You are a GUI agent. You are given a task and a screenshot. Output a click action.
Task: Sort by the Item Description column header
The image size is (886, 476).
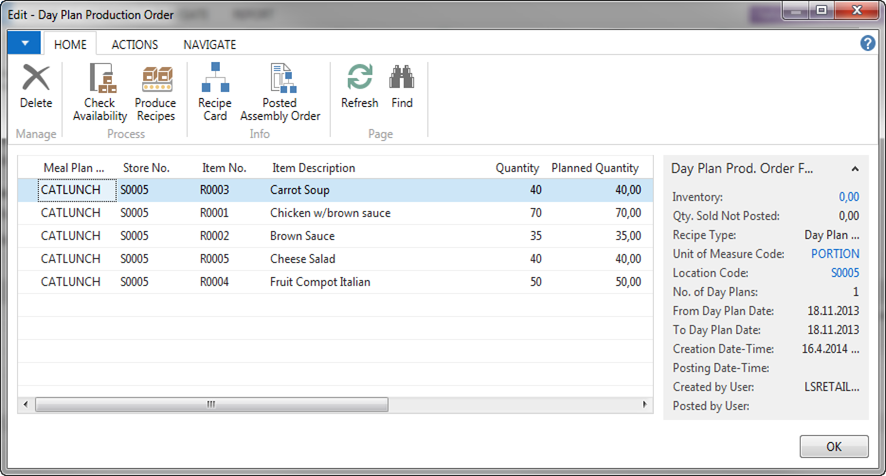[x=313, y=168]
